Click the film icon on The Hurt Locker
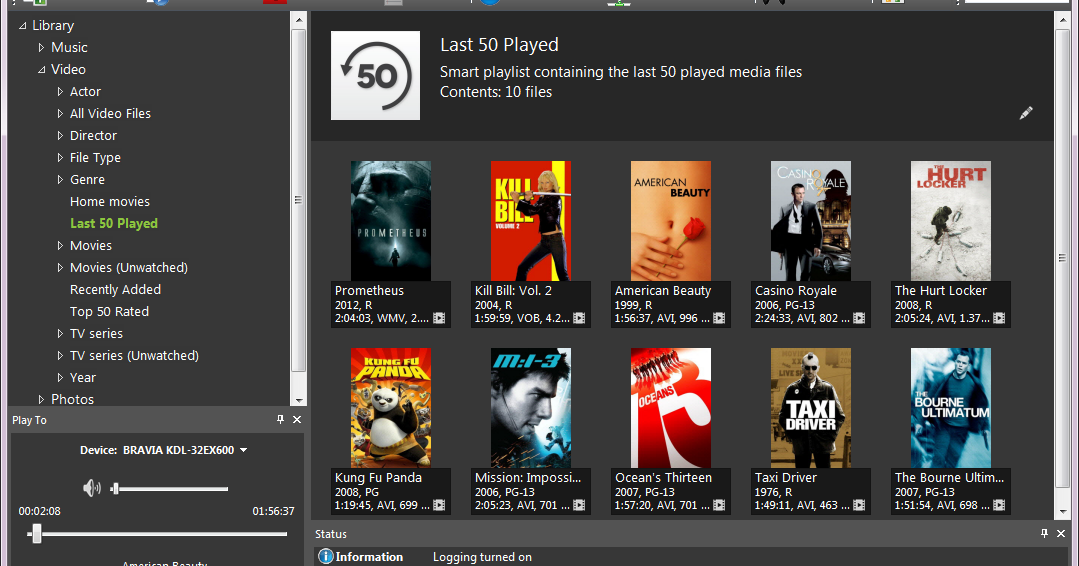This screenshot has height=566, width=1079. 999,318
